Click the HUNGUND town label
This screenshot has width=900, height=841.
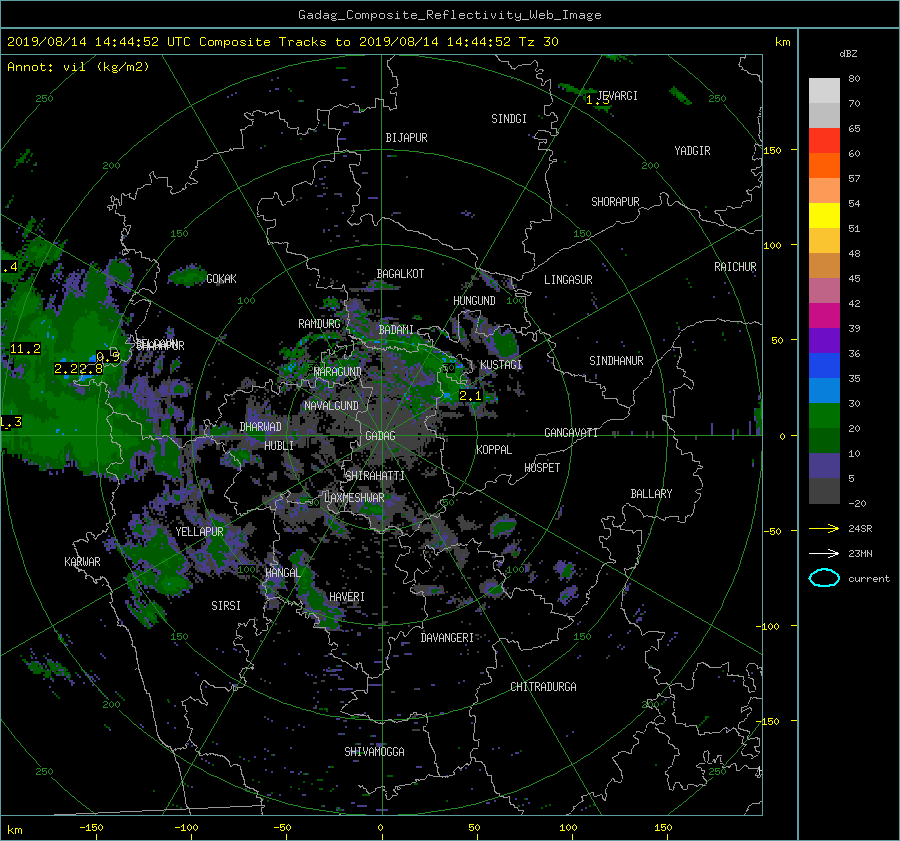[474, 300]
